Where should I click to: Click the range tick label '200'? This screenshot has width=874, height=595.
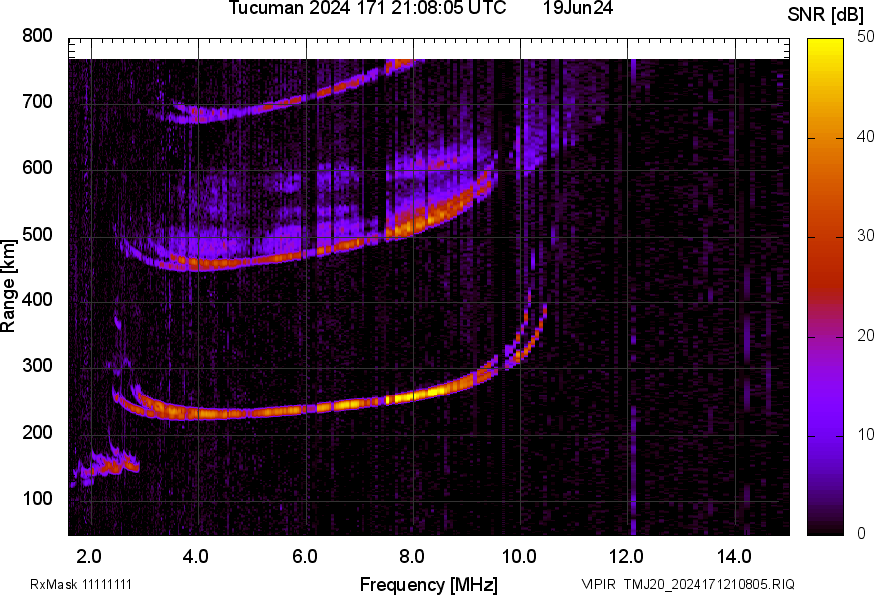click(37, 432)
